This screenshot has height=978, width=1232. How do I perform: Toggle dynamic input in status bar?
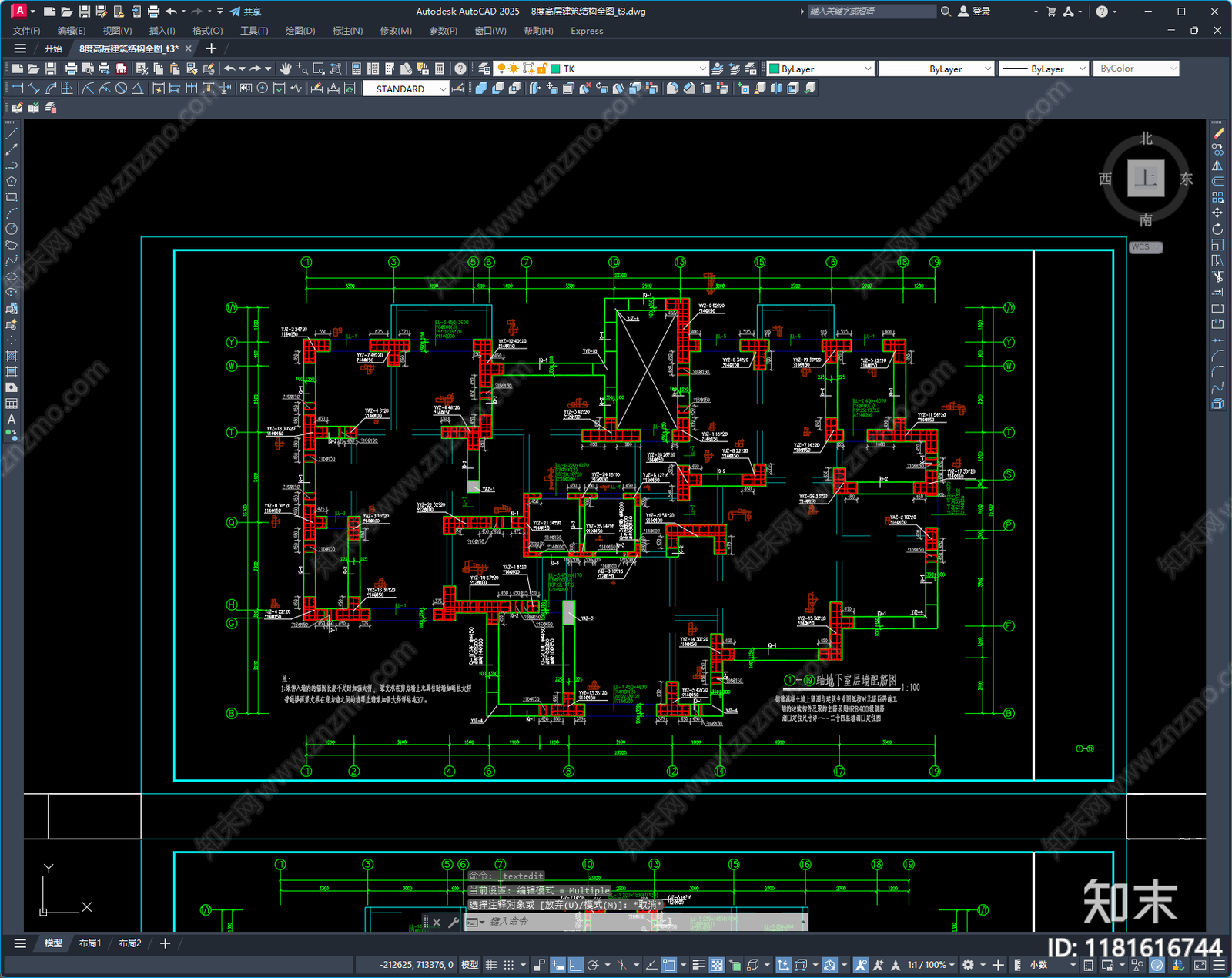557,965
